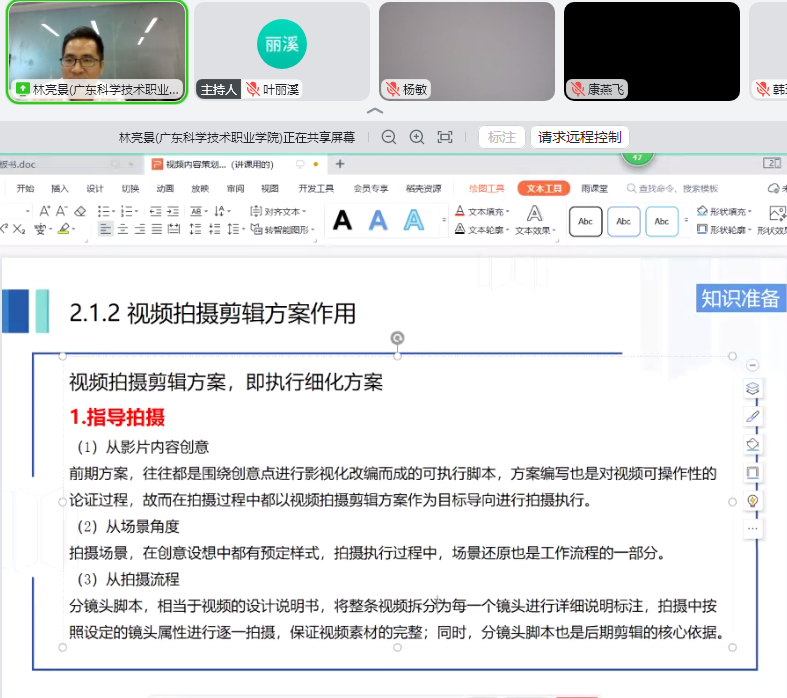Click 转智能图形 convert button
Viewport: 787px width, 698px height.
tap(283, 229)
